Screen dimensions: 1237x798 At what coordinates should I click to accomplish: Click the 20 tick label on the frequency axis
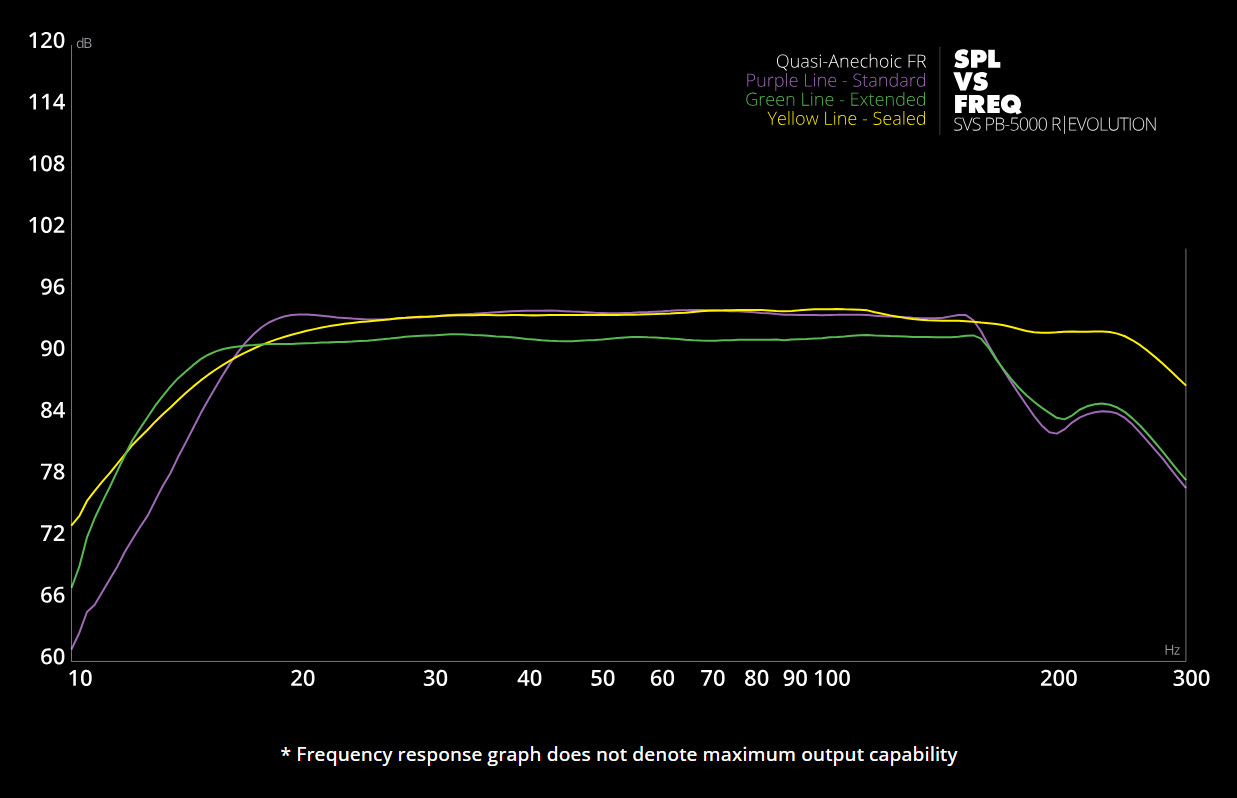pos(302,678)
